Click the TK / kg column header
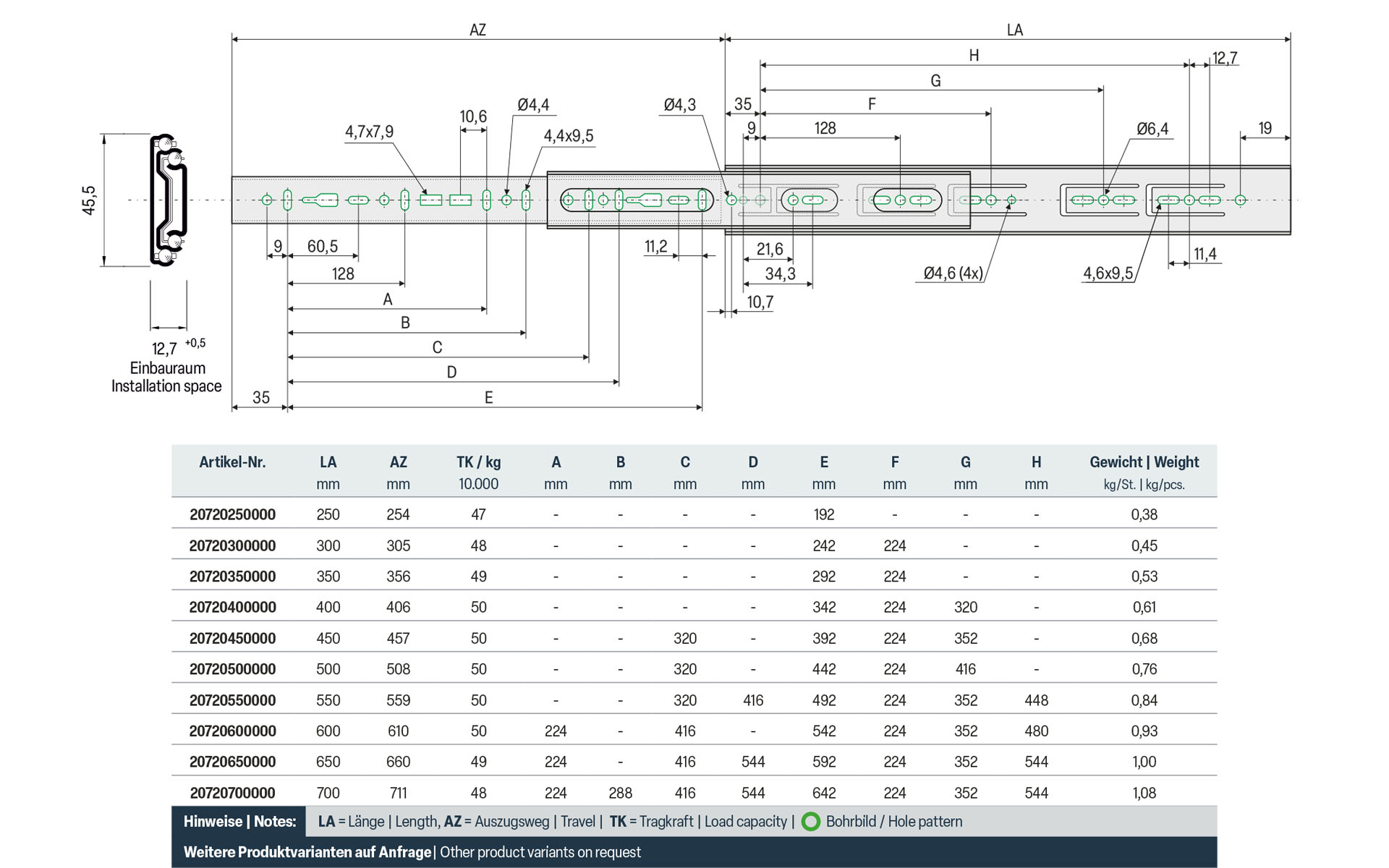Screen dimensions: 1389x868 [478, 462]
